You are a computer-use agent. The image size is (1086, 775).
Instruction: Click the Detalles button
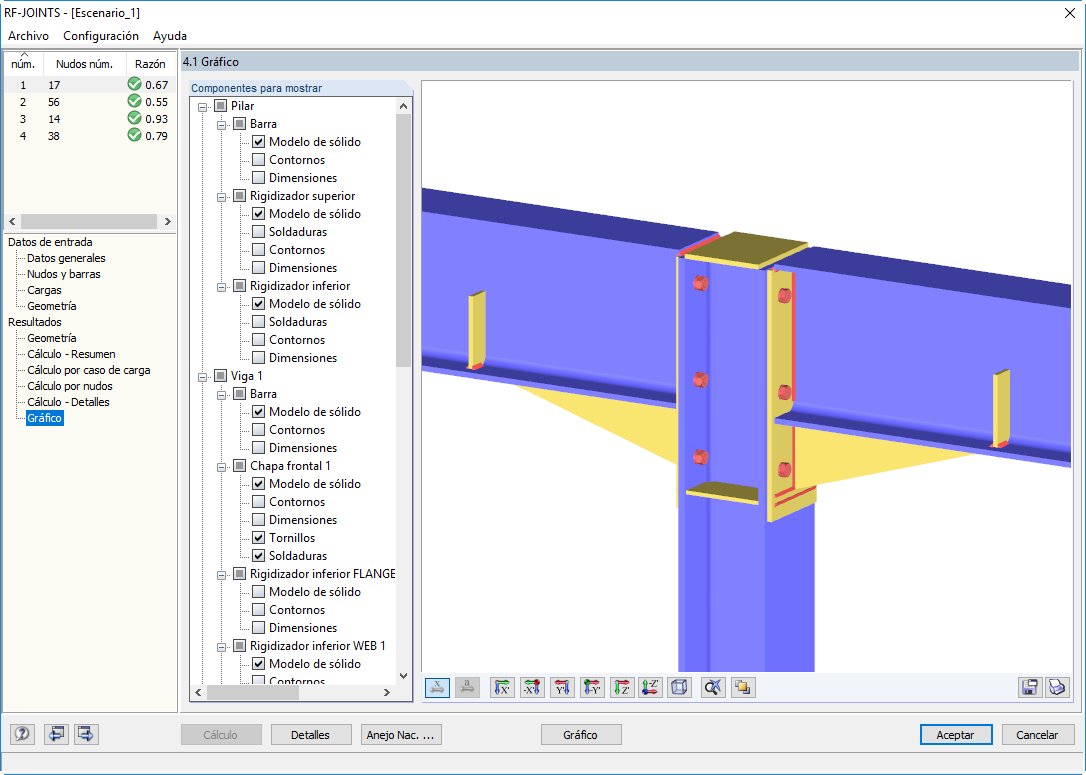(310, 735)
